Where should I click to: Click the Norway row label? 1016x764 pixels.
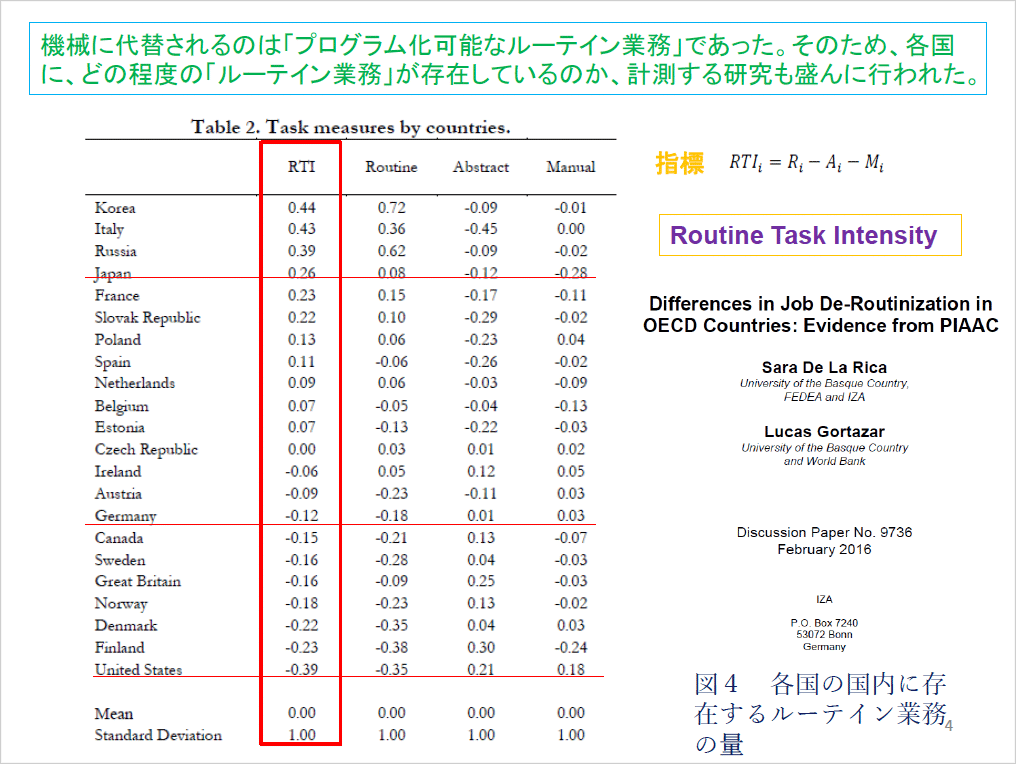tap(121, 604)
